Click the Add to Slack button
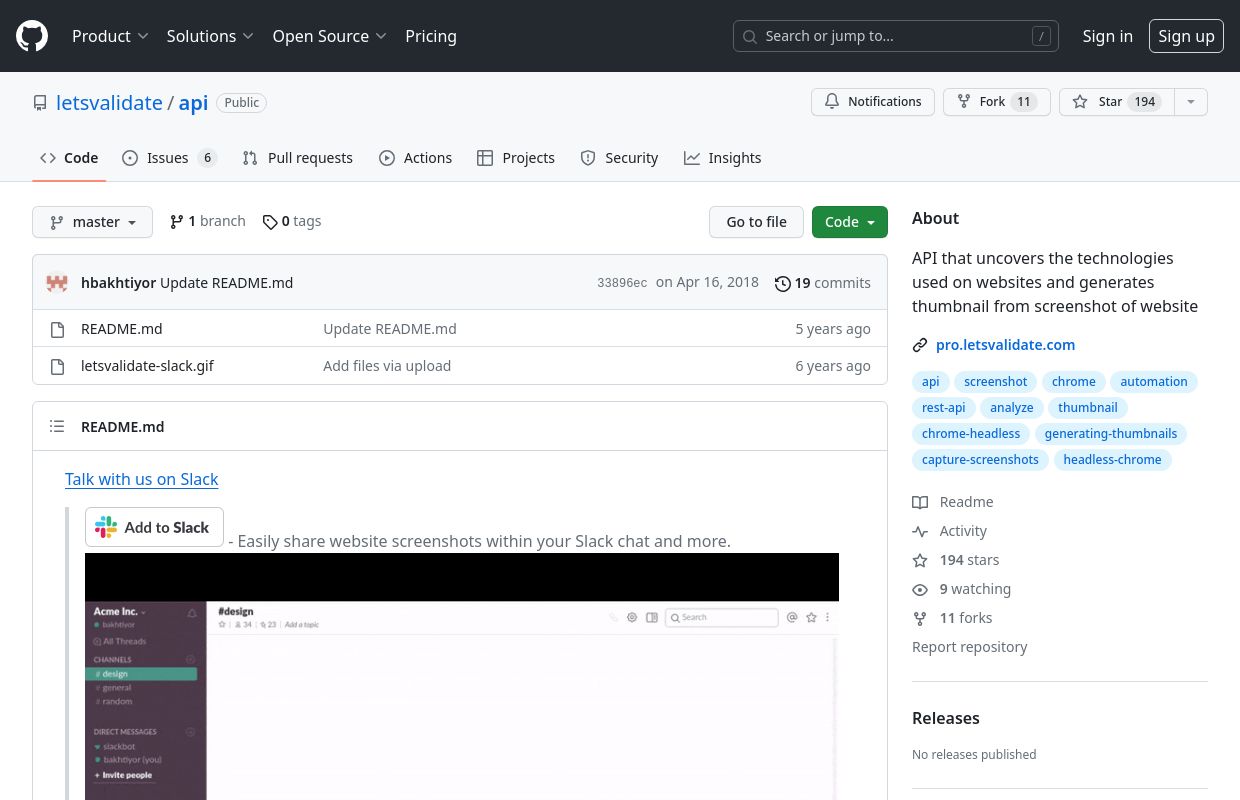Image resolution: width=1240 pixels, height=800 pixels. [154, 527]
